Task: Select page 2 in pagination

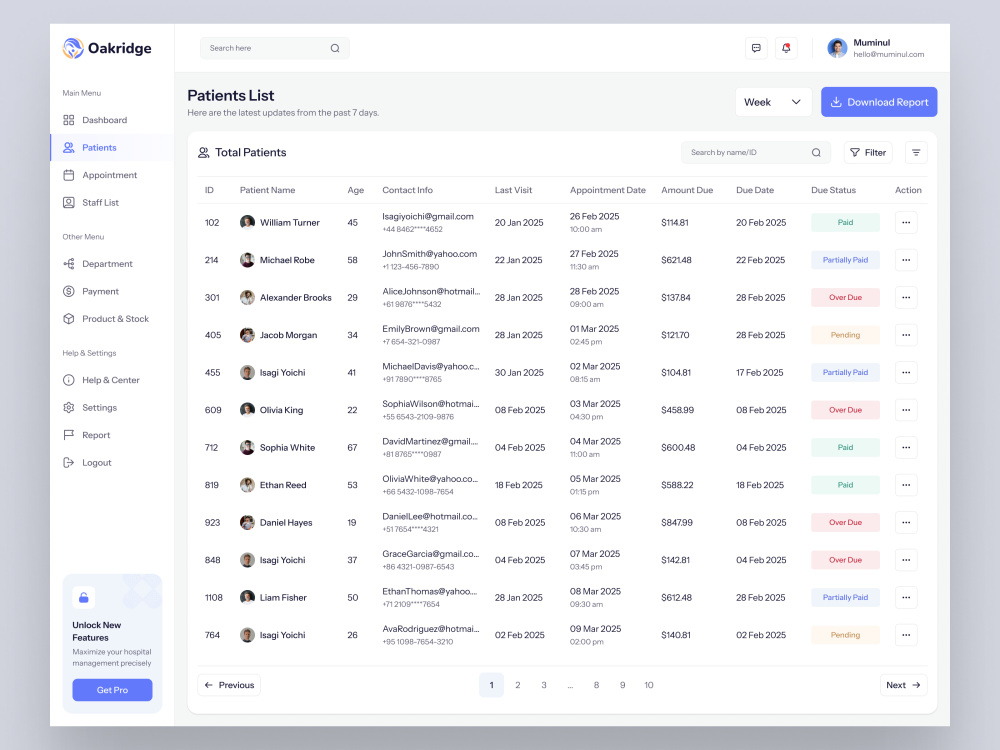Action: click(x=518, y=685)
